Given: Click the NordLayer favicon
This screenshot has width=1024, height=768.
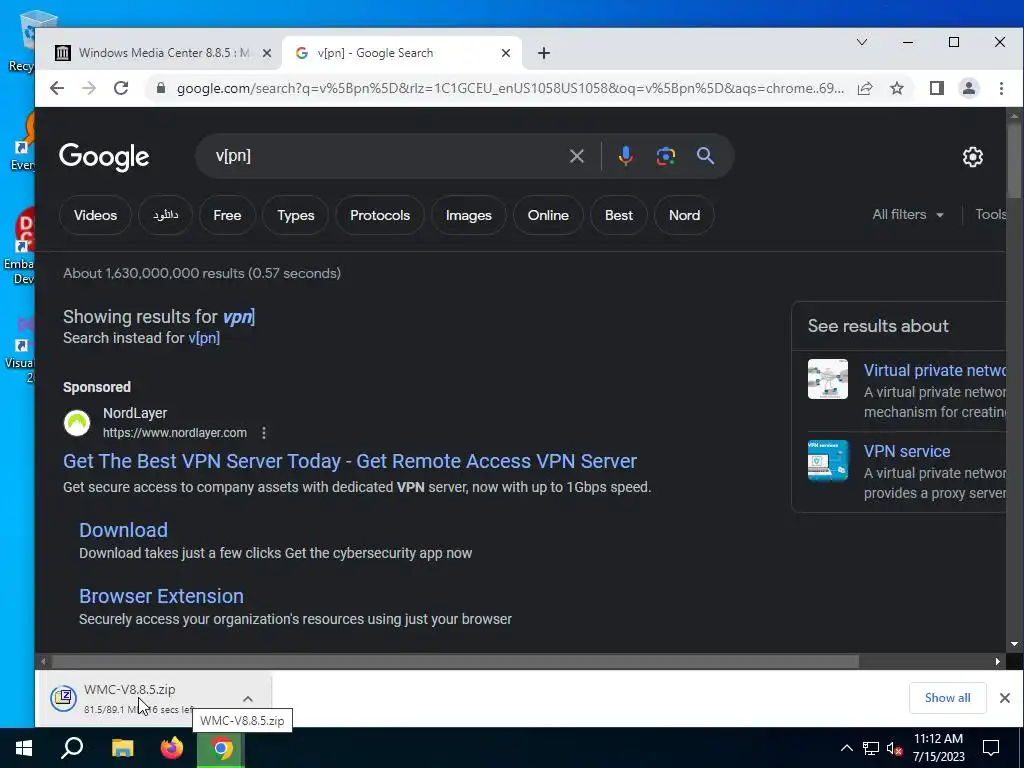Looking at the screenshot, I should click(76, 423).
